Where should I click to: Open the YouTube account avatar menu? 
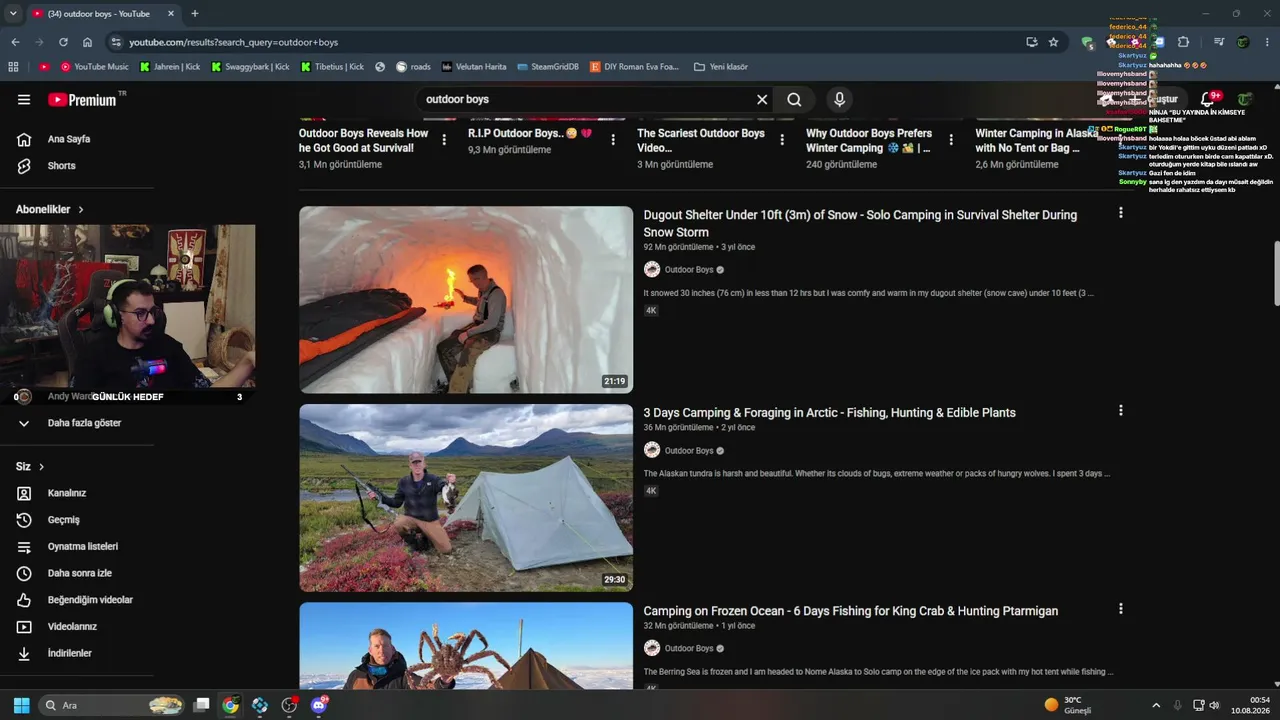(x=1245, y=100)
